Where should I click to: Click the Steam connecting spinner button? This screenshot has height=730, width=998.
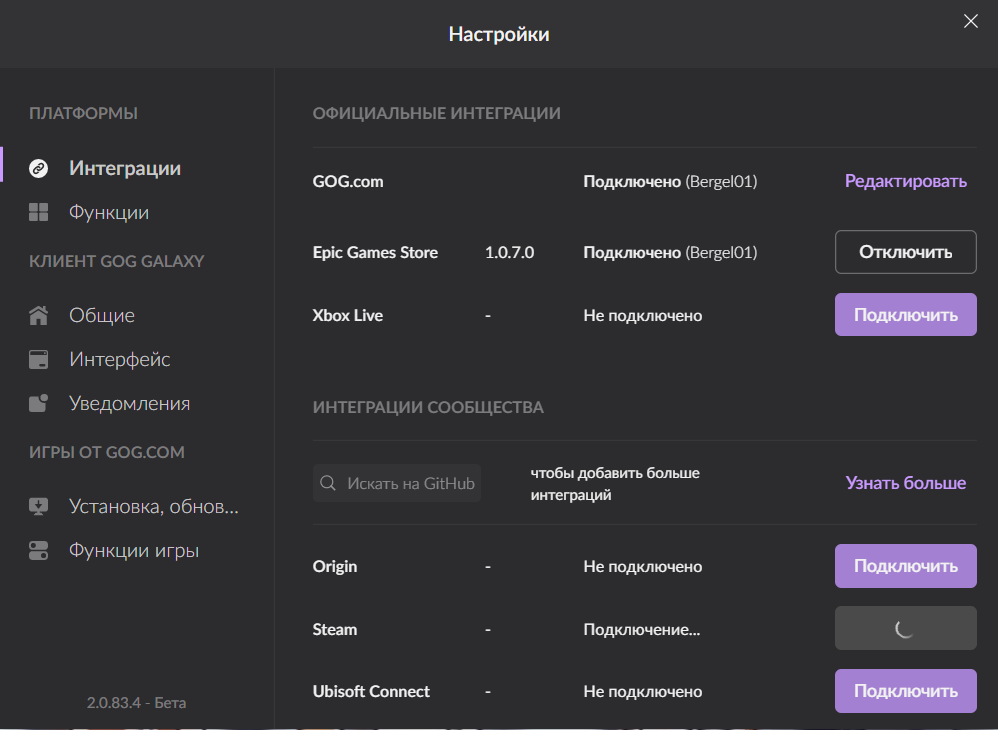(x=906, y=628)
